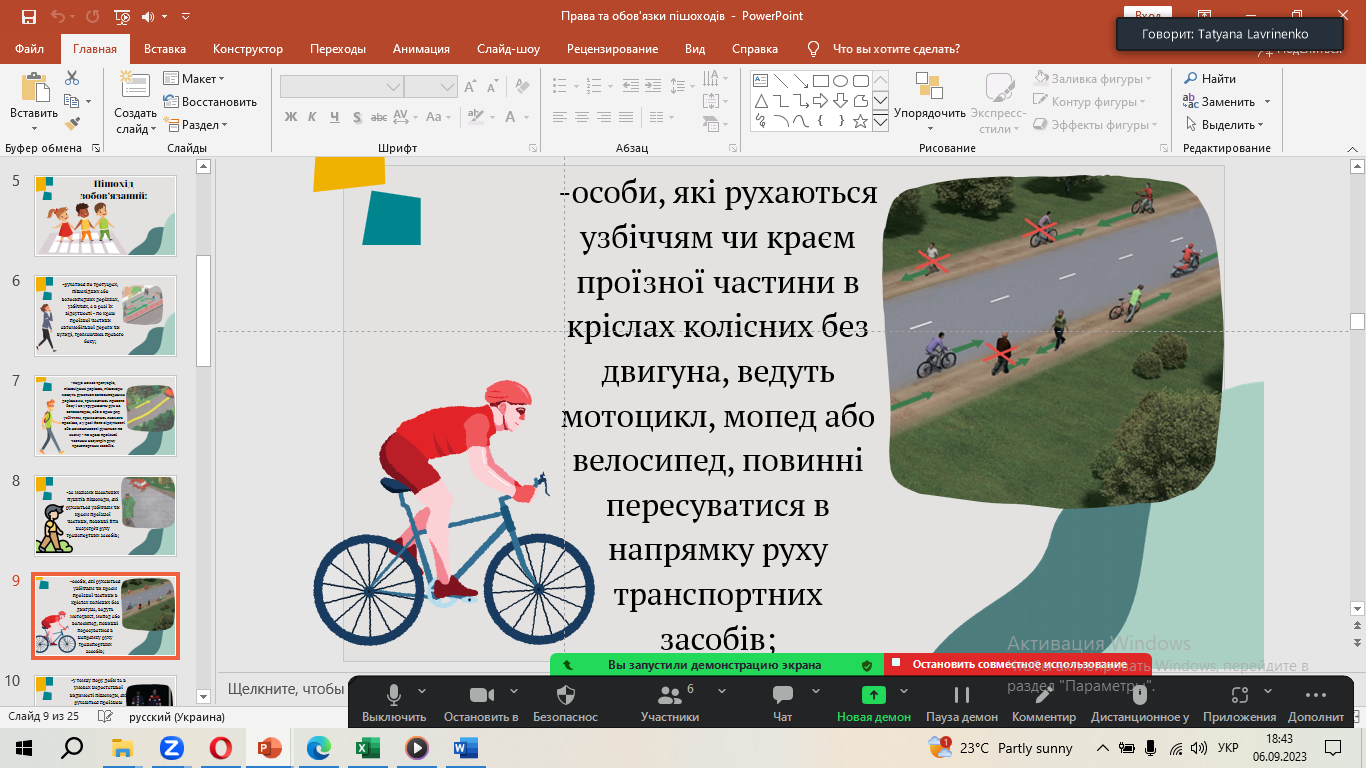Click Zoom Новая демонстрация green share icon
Screen dimensions: 1366x768
click(x=874, y=695)
